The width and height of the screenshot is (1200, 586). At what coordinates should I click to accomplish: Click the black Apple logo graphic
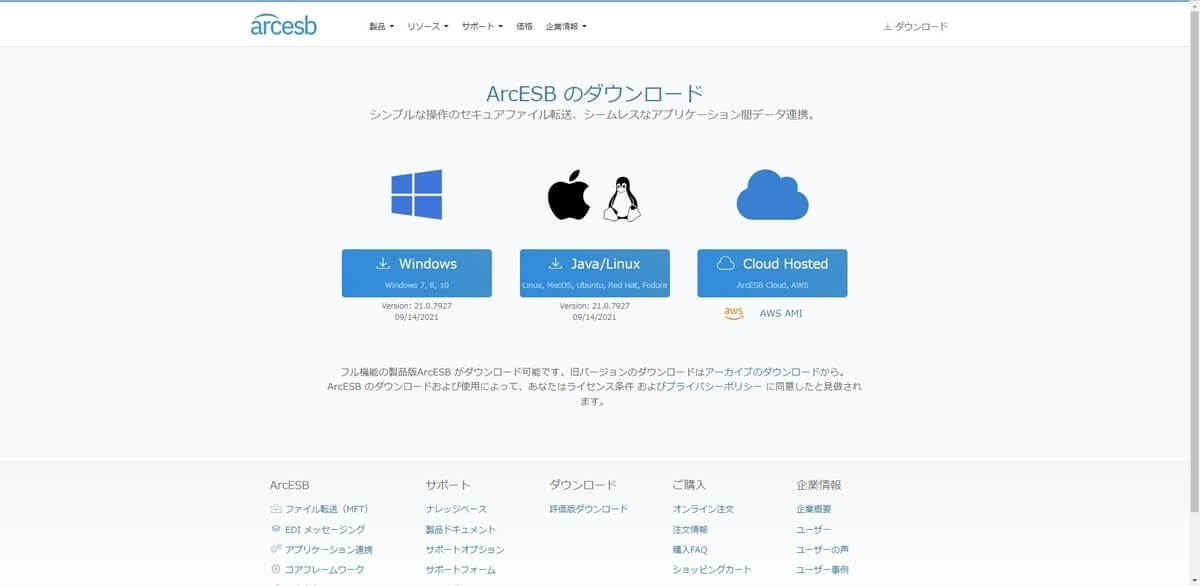coord(569,195)
